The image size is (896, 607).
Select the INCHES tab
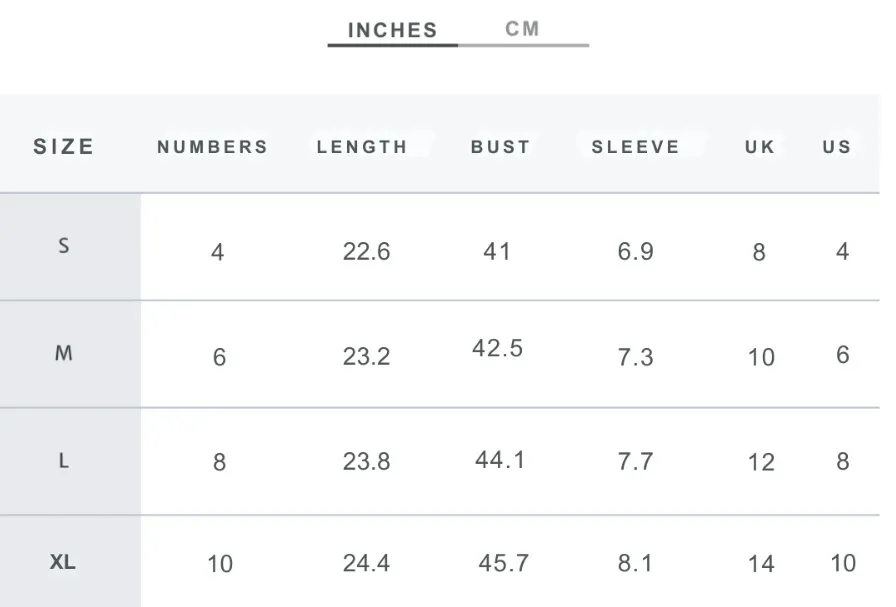coord(393,30)
